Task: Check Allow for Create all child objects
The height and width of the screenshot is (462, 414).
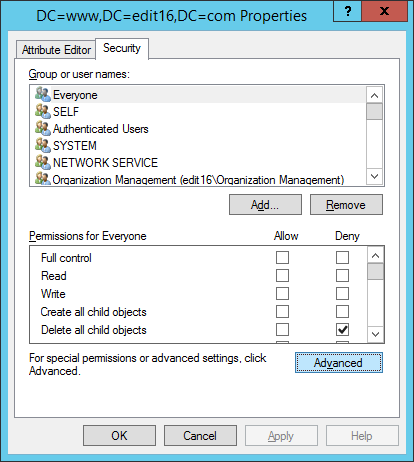Action: pos(282,312)
